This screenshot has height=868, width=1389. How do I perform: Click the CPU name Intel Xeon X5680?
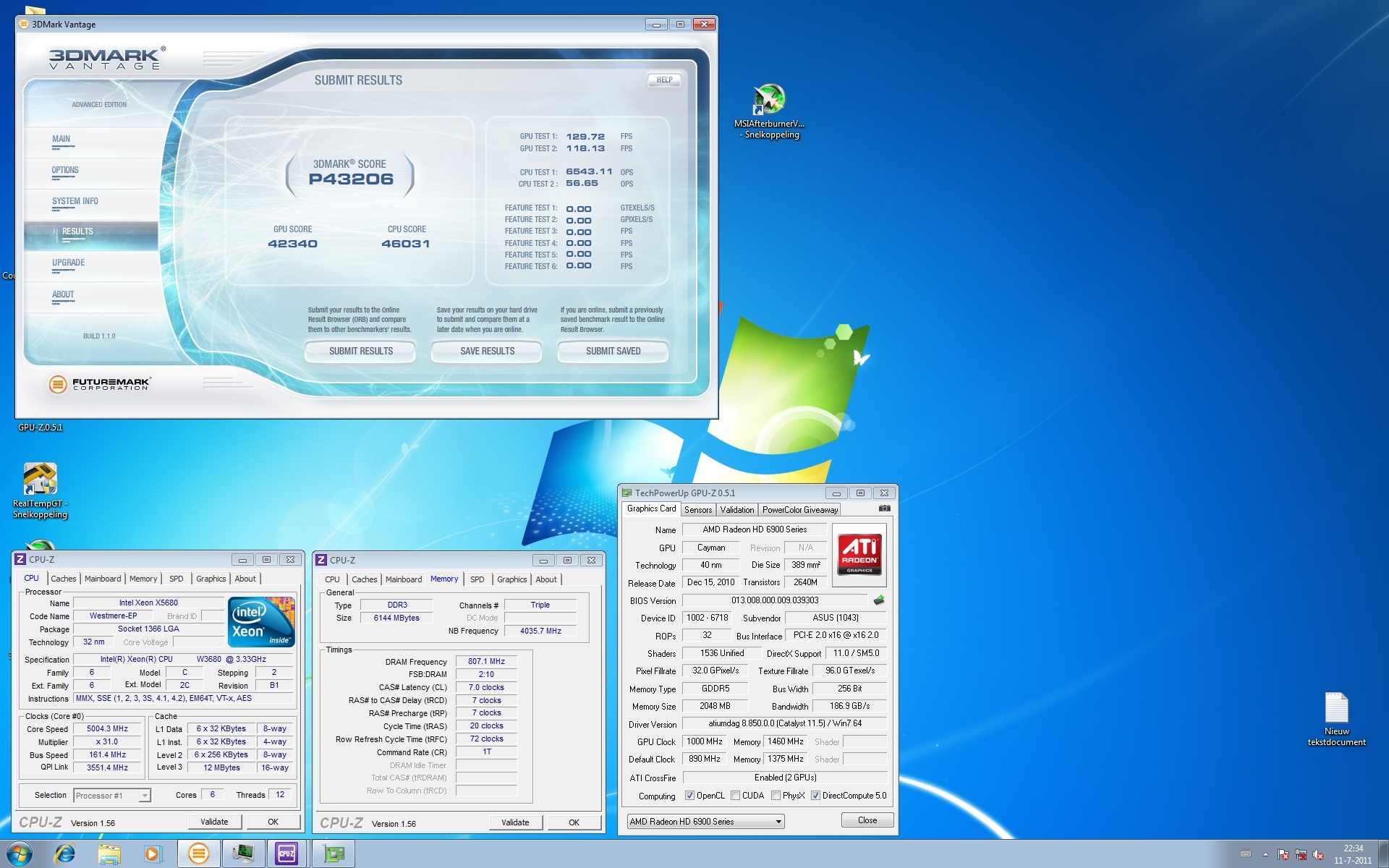coord(148,603)
